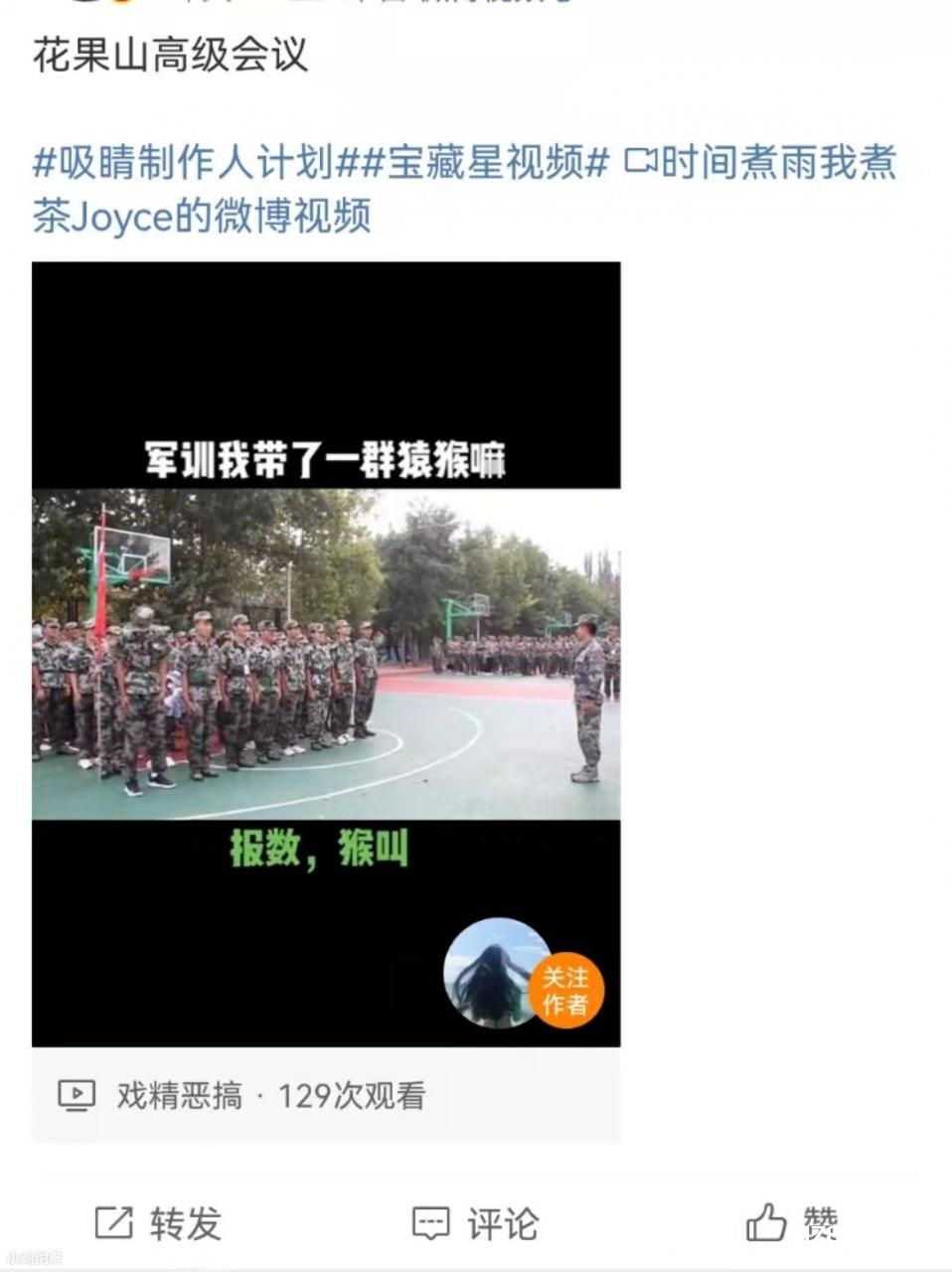Screen dimensions: 952x1272
Task: Click the post text 花果山高级会议
Action: pyautogui.click(x=170, y=56)
